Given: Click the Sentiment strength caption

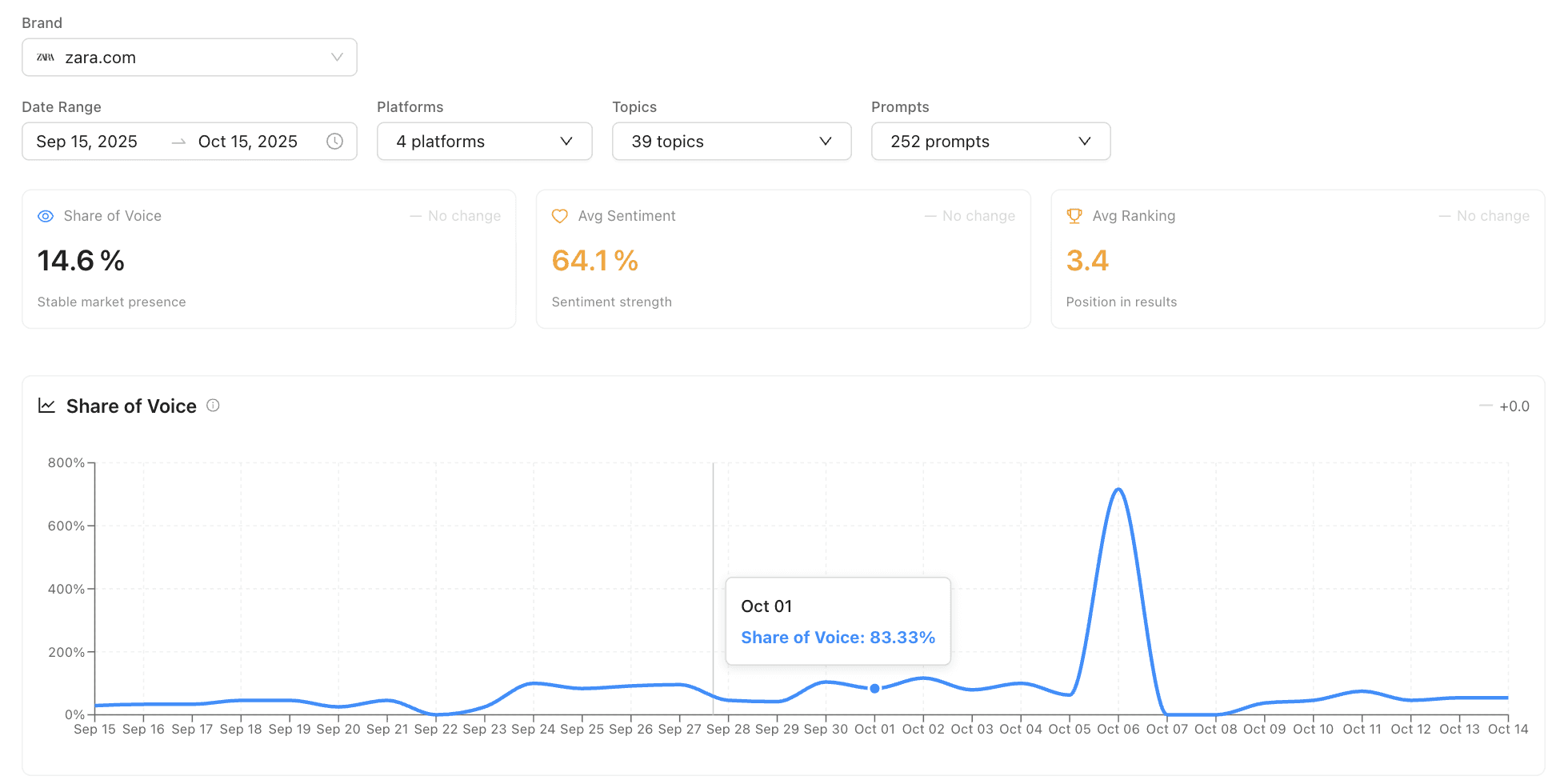Looking at the screenshot, I should pyautogui.click(x=611, y=302).
